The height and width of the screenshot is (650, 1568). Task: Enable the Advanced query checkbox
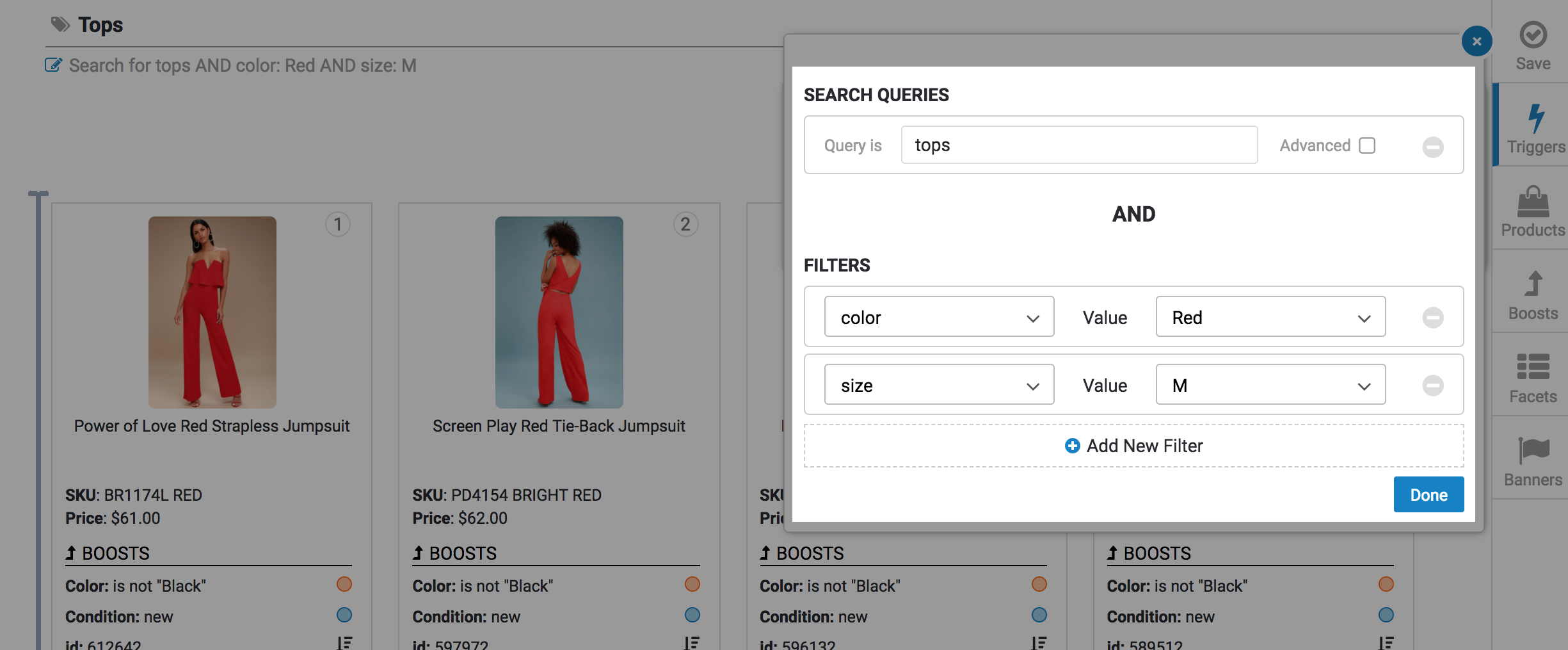1367,145
